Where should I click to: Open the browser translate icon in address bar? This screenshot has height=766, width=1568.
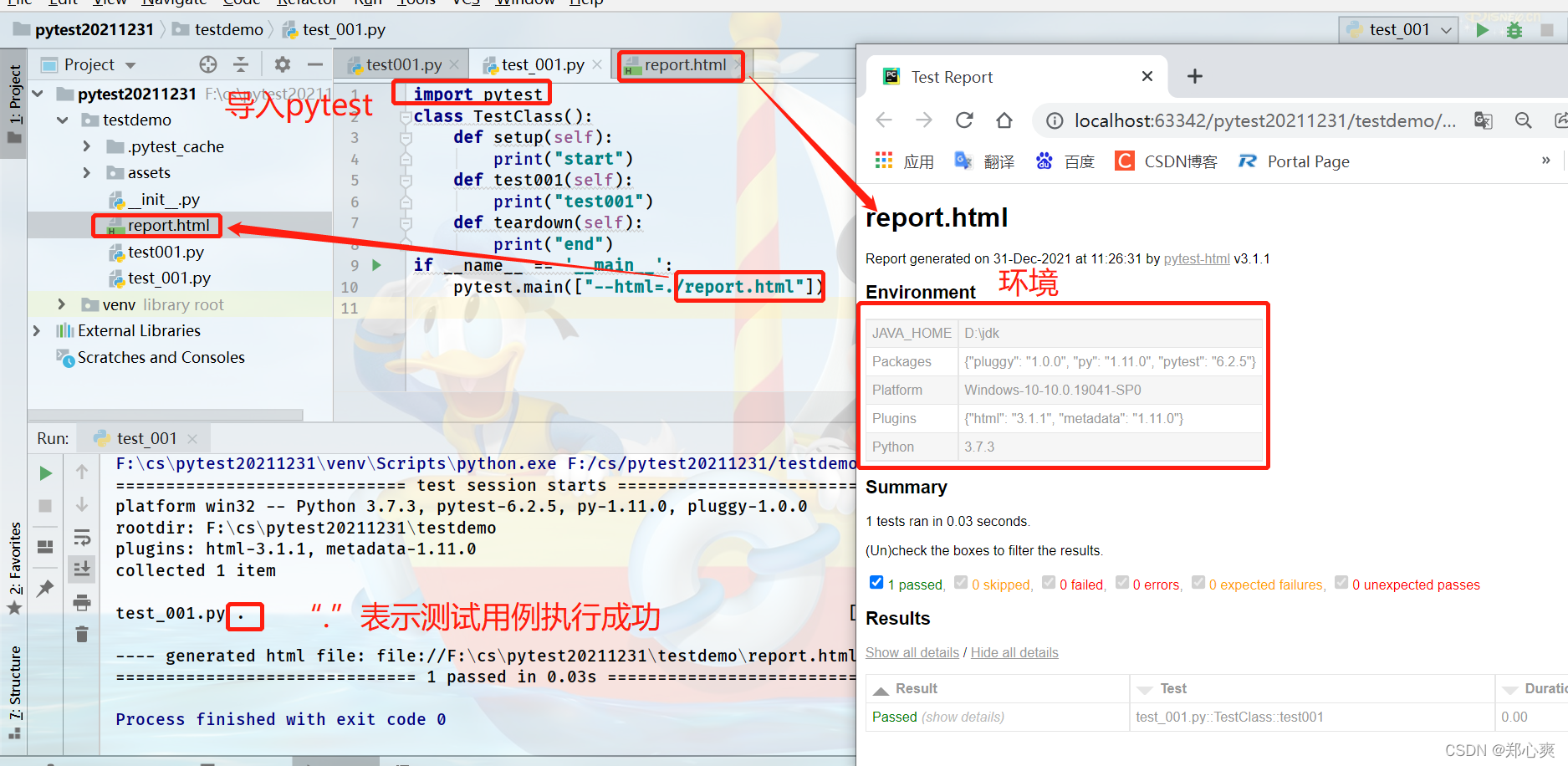1484,120
